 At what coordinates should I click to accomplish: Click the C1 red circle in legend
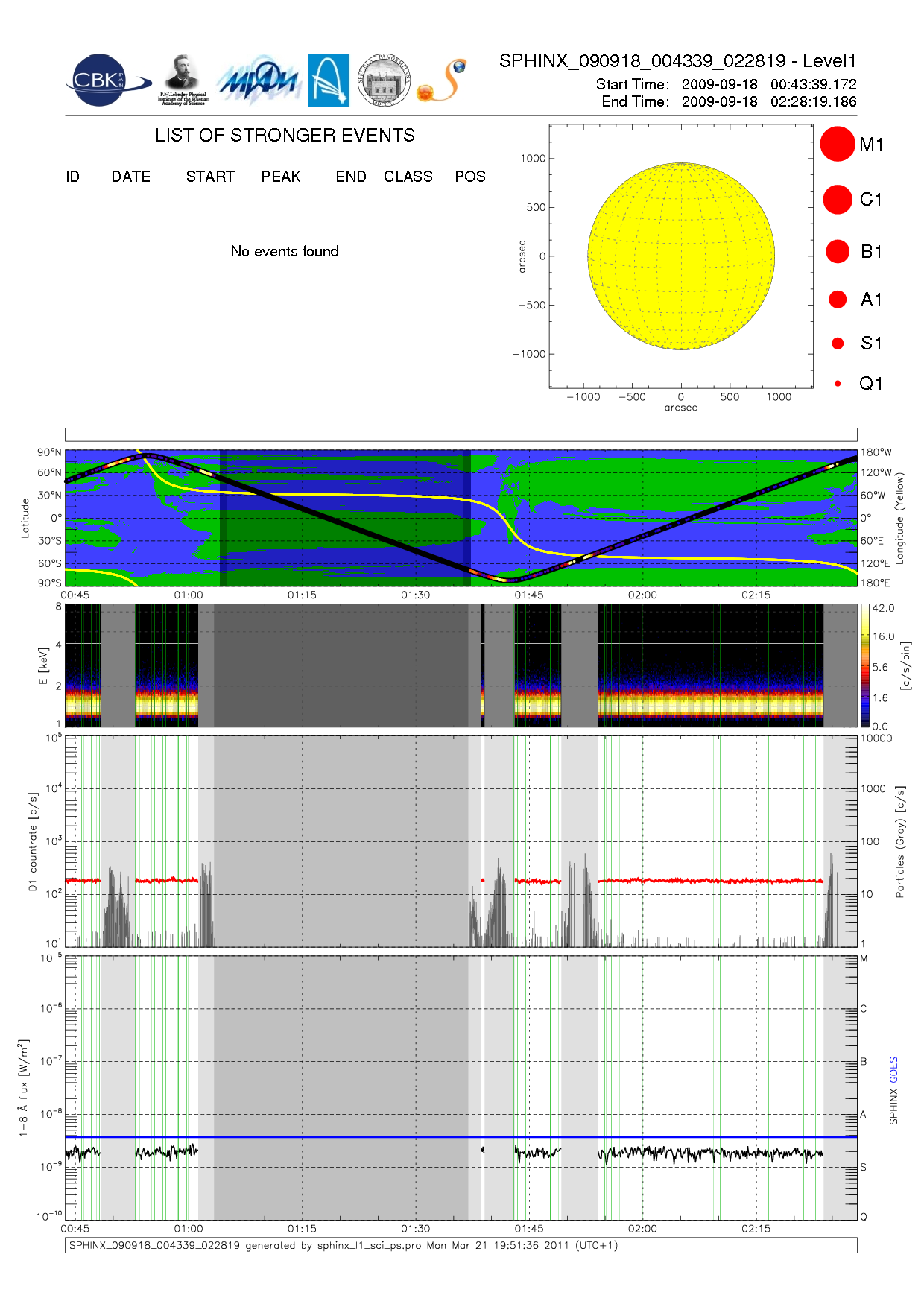837,200
